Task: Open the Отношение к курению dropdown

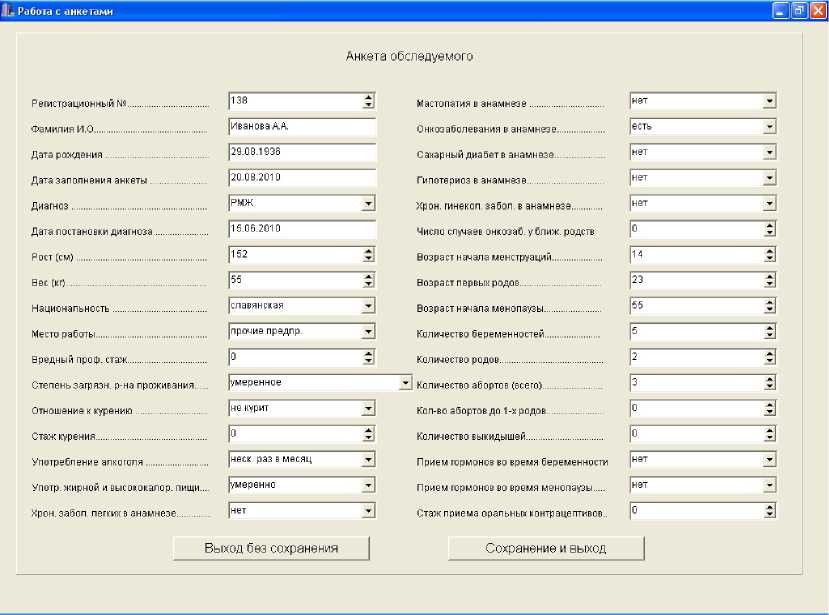Action: (x=368, y=409)
